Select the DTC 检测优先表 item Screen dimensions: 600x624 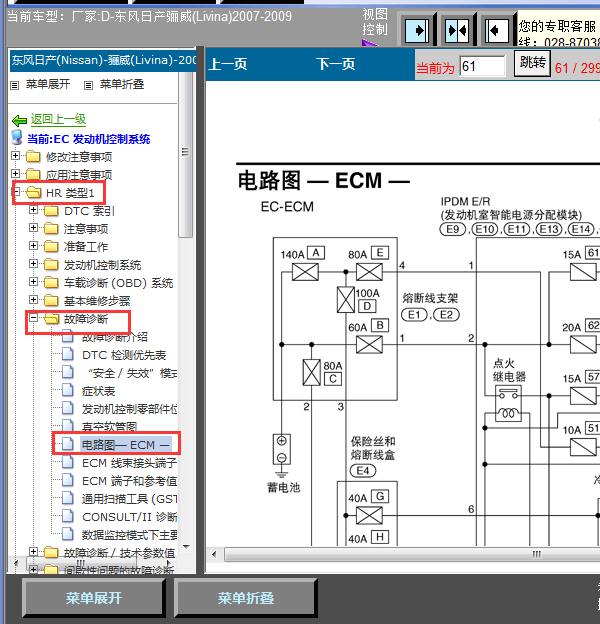(124, 355)
